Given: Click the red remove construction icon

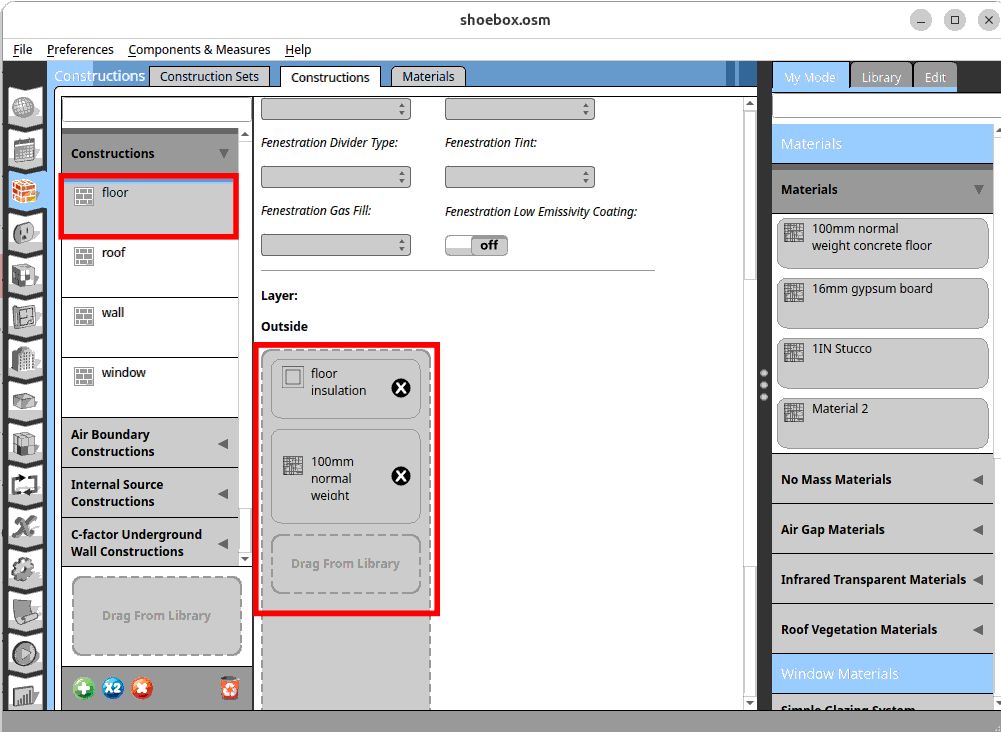Looking at the screenshot, I should 142,688.
